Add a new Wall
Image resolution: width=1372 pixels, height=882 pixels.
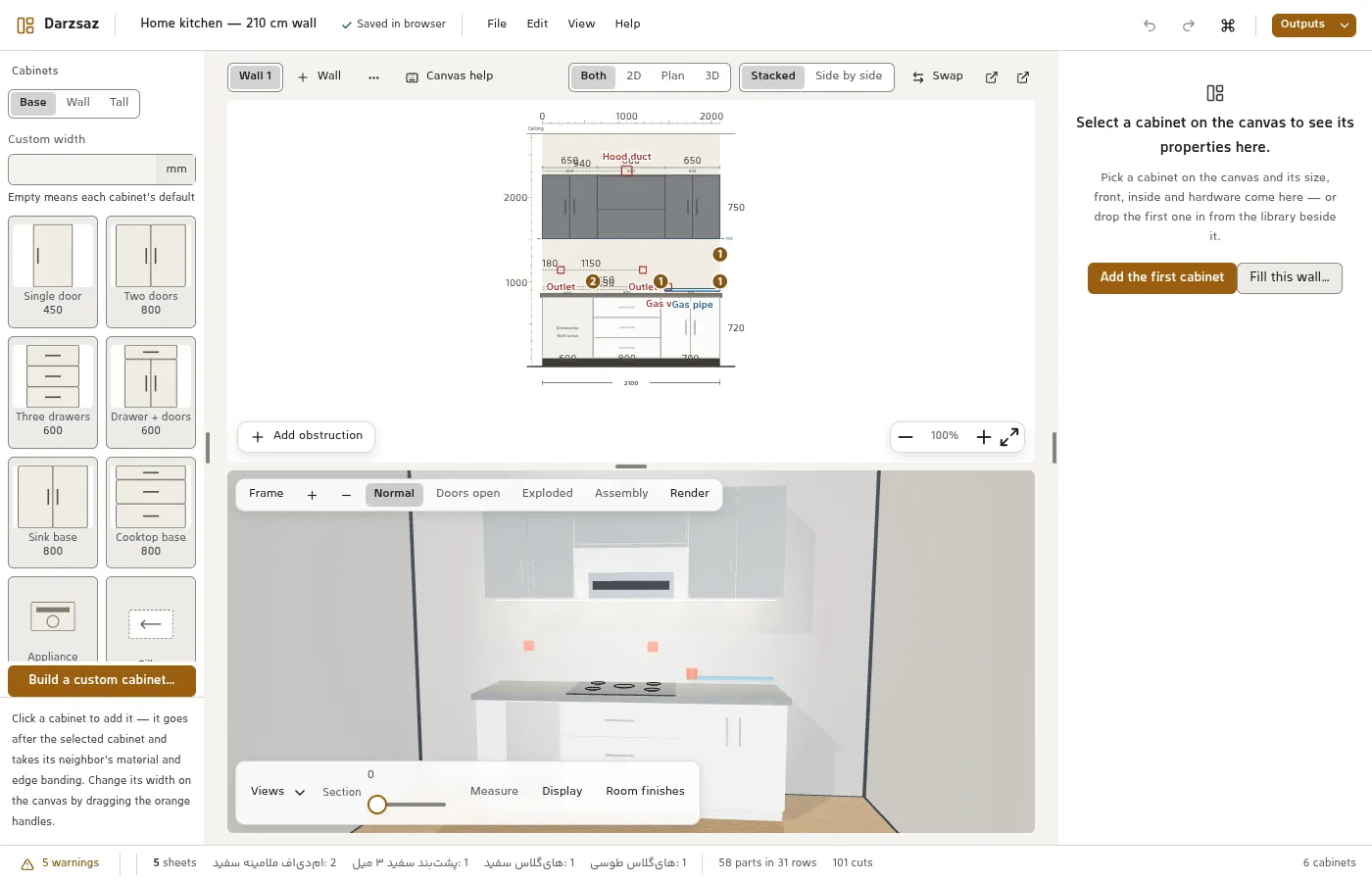click(x=319, y=76)
